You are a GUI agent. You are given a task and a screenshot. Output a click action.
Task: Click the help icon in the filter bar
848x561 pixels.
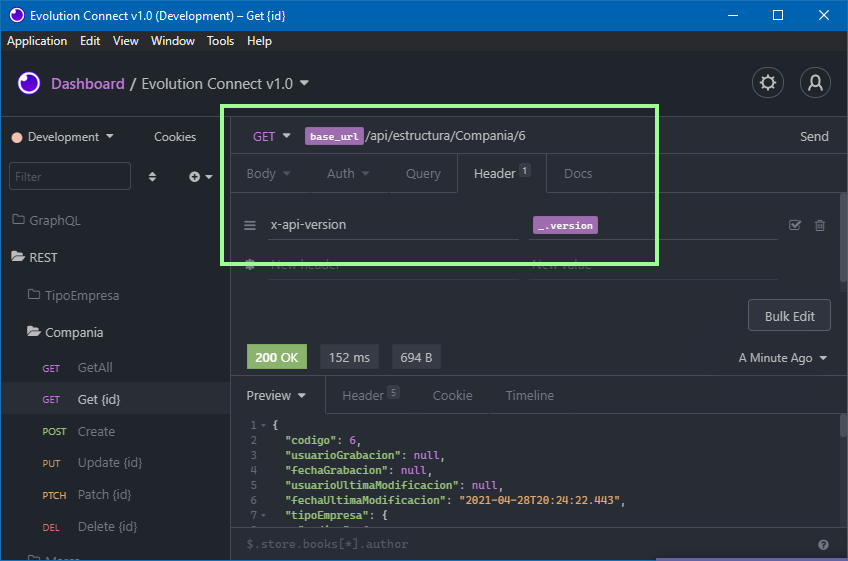(x=823, y=545)
